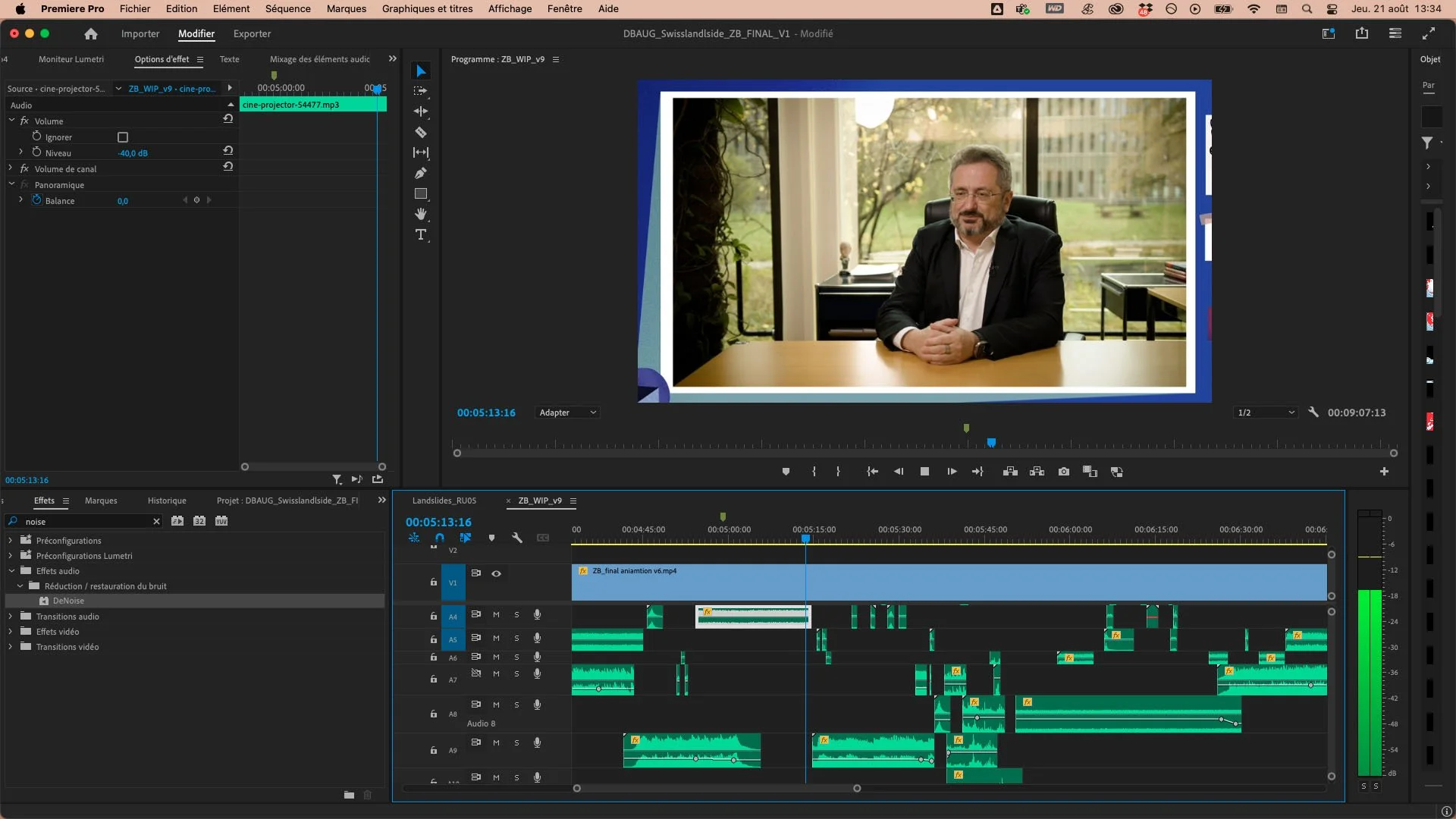Image resolution: width=1456 pixels, height=819 pixels.
Task: Open the Séquence menu
Action: pyautogui.click(x=287, y=8)
